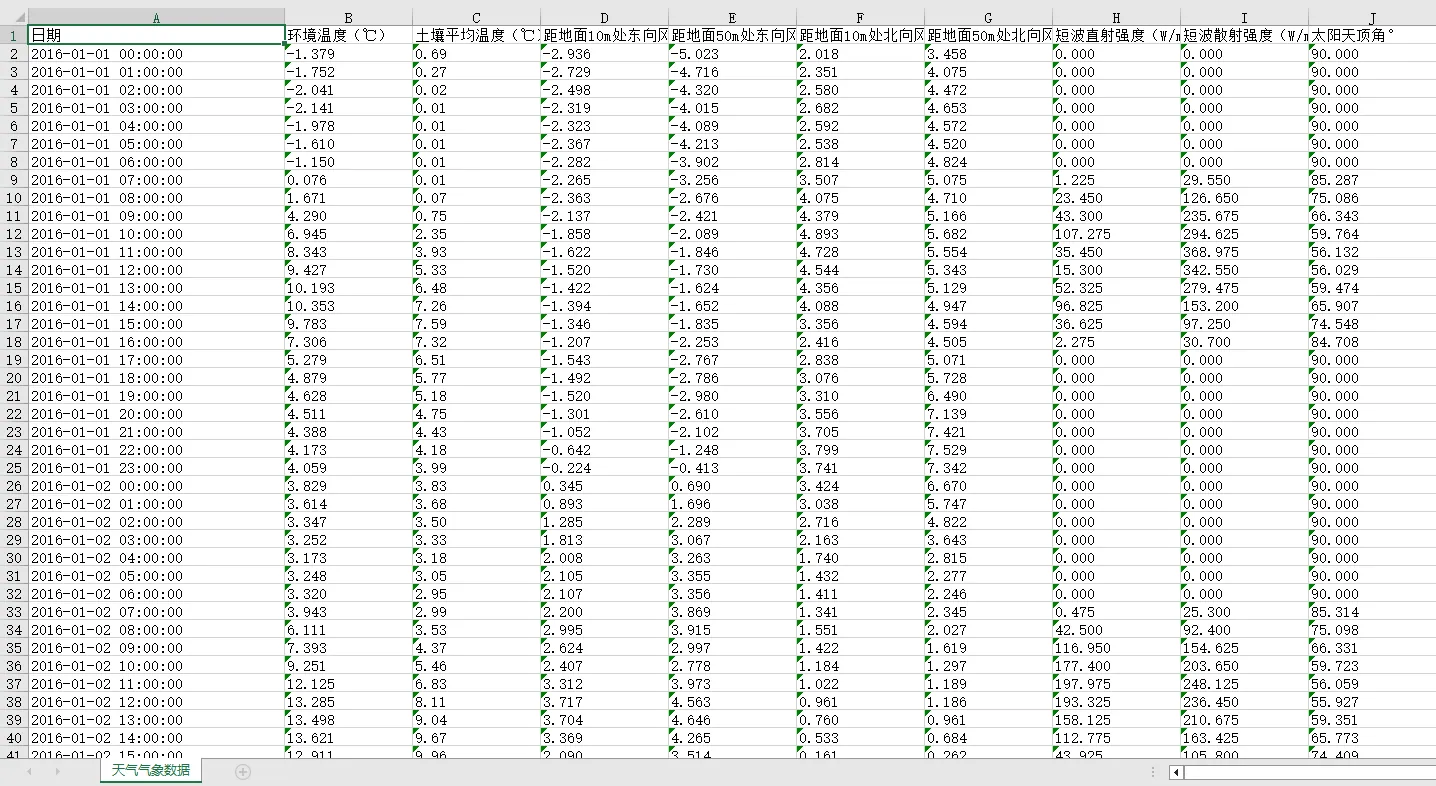This screenshot has height=786, width=1436.
Task: Click wind cell 4.893
Action: [x=860, y=234]
